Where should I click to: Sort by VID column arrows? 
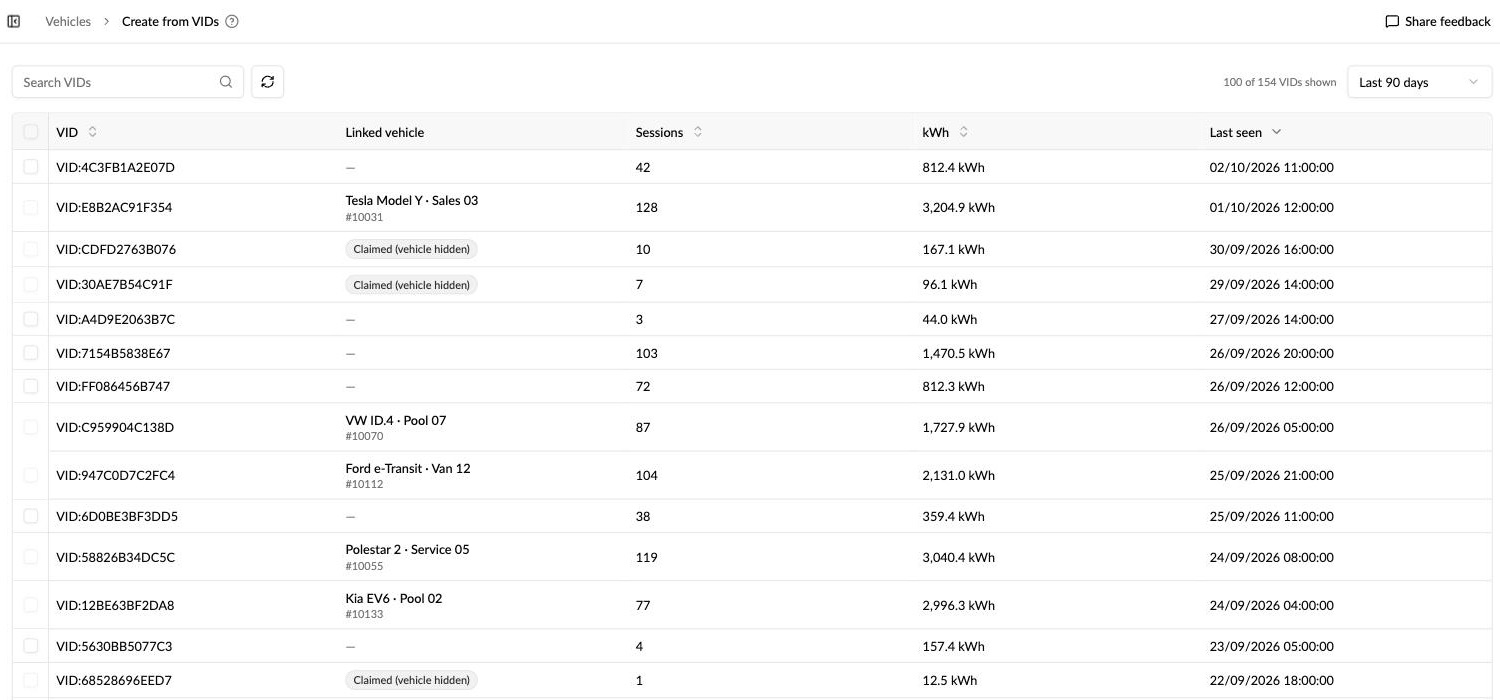pos(93,132)
